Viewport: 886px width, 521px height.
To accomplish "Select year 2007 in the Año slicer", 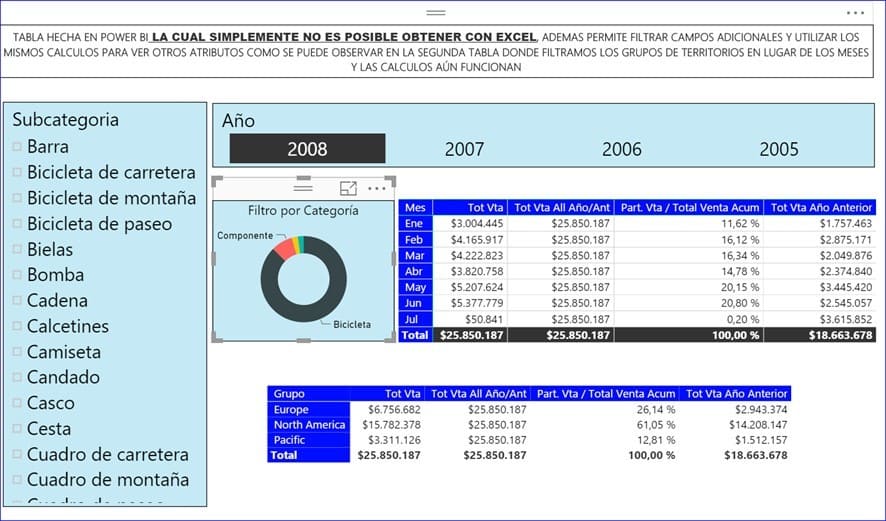I will tap(464, 149).
